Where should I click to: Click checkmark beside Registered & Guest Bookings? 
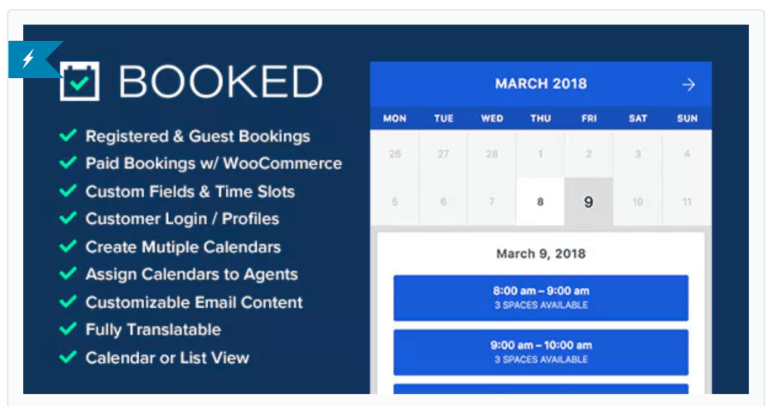point(68,135)
